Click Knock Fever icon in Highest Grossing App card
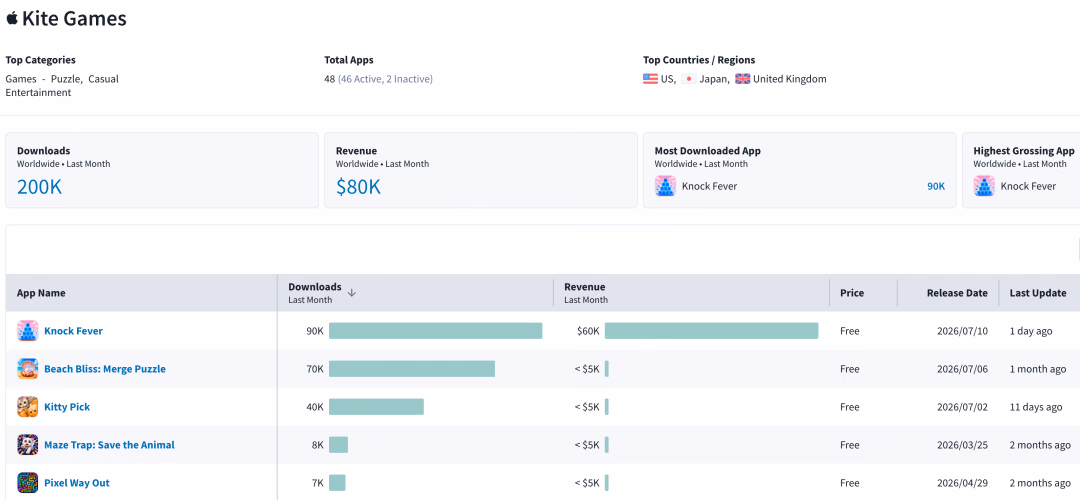This screenshot has width=1080, height=500. click(984, 186)
